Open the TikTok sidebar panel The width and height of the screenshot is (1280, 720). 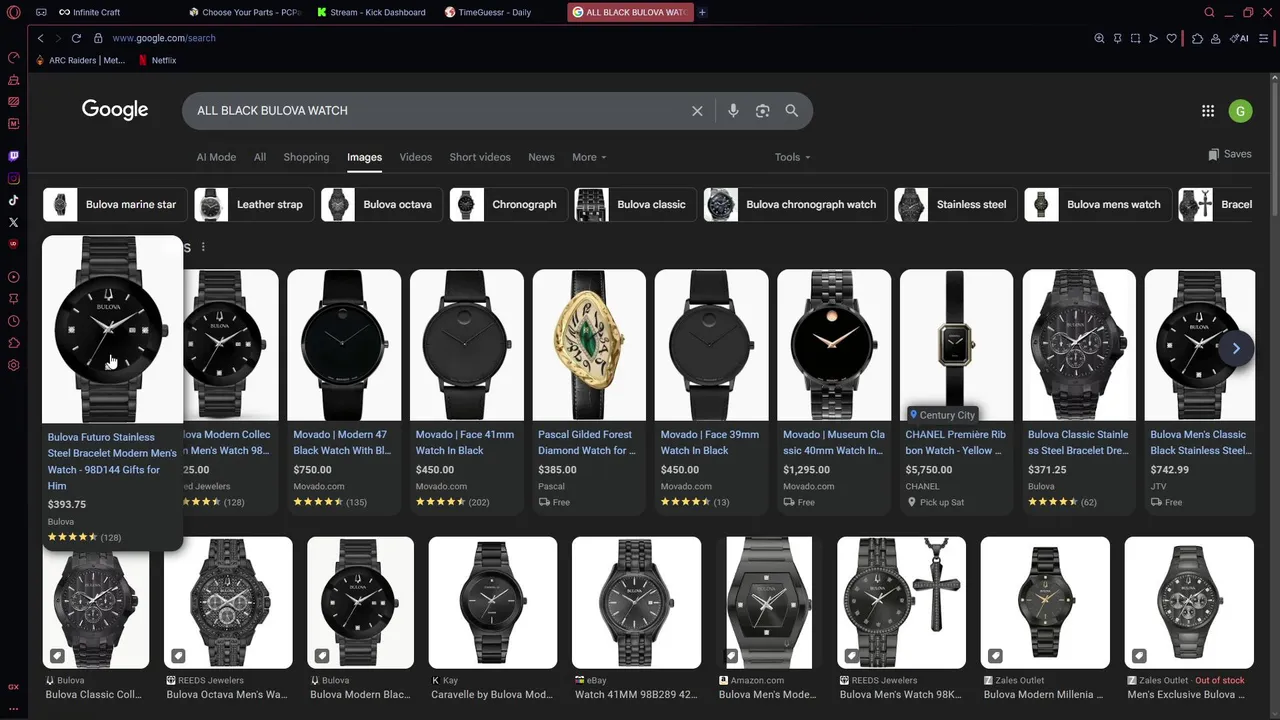[13, 200]
